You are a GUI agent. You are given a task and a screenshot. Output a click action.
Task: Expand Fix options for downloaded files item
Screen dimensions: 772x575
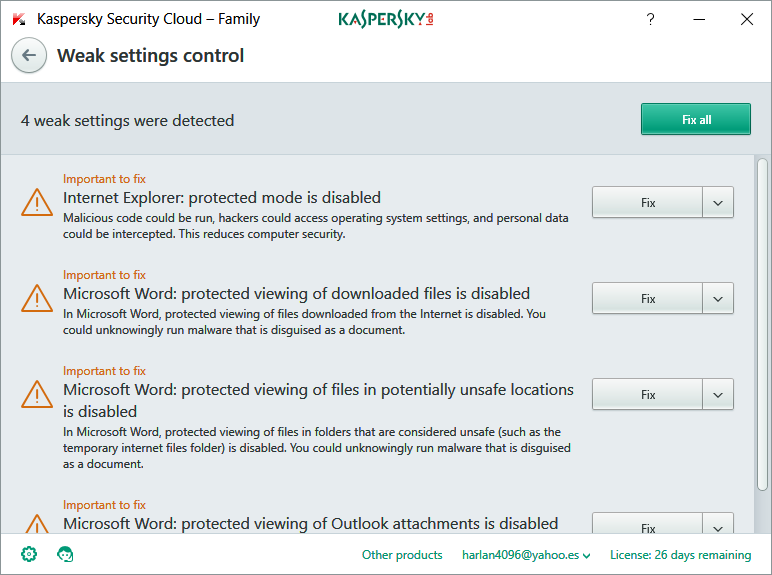coord(718,298)
